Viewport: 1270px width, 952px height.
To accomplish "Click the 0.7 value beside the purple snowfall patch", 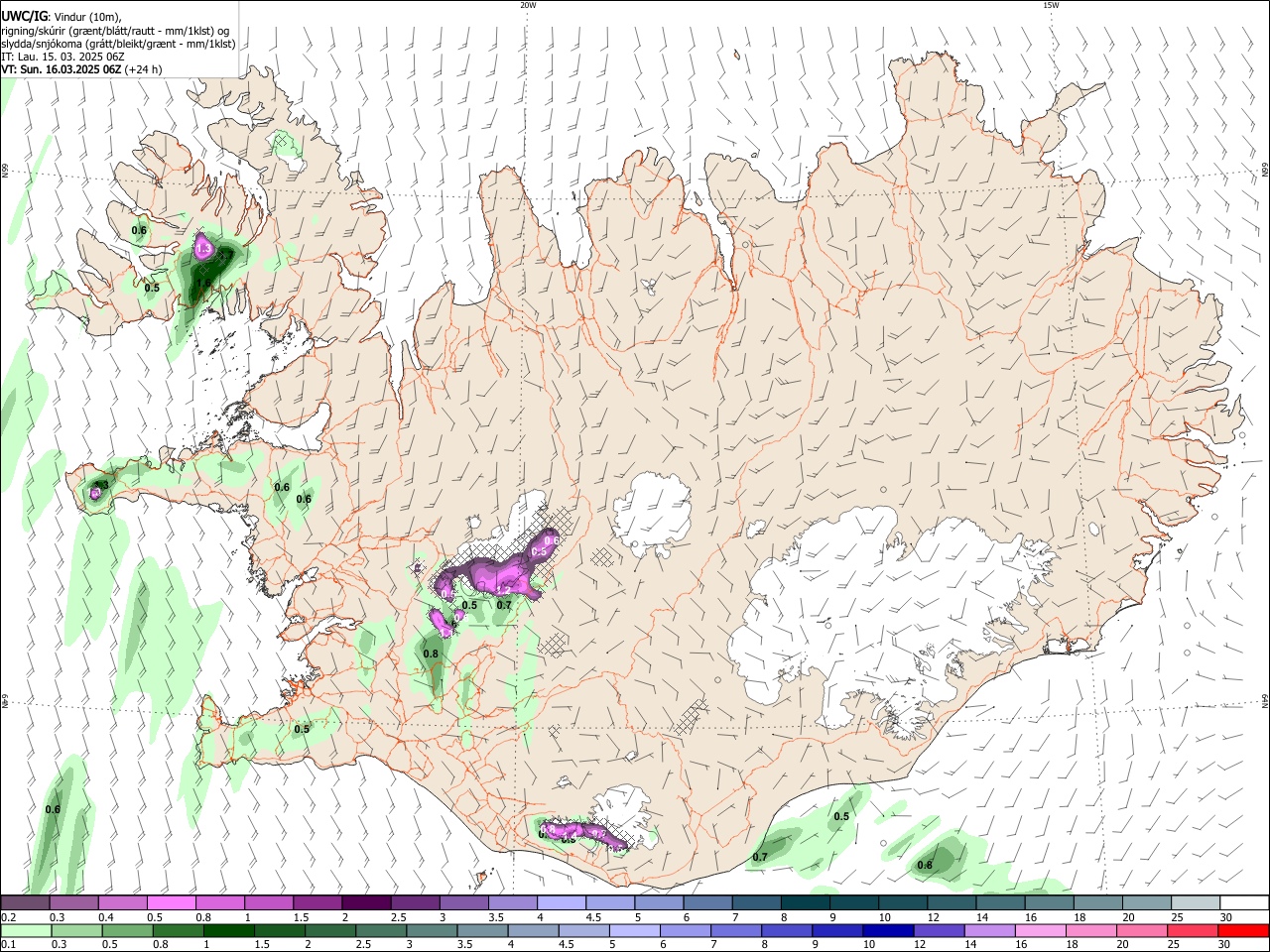I will click(x=504, y=605).
